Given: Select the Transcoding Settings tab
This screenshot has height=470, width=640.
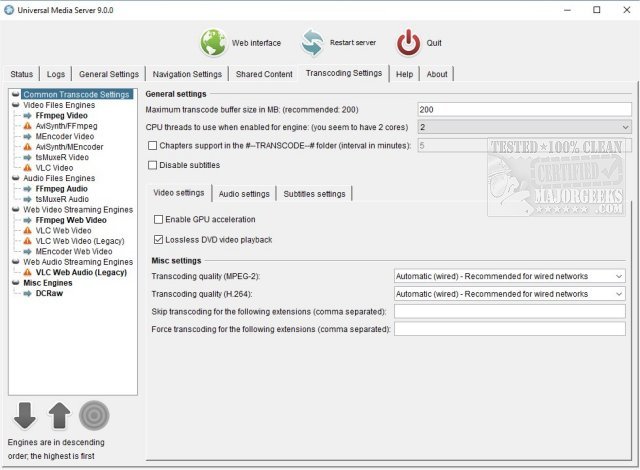Looking at the screenshot, I should 344,73.
